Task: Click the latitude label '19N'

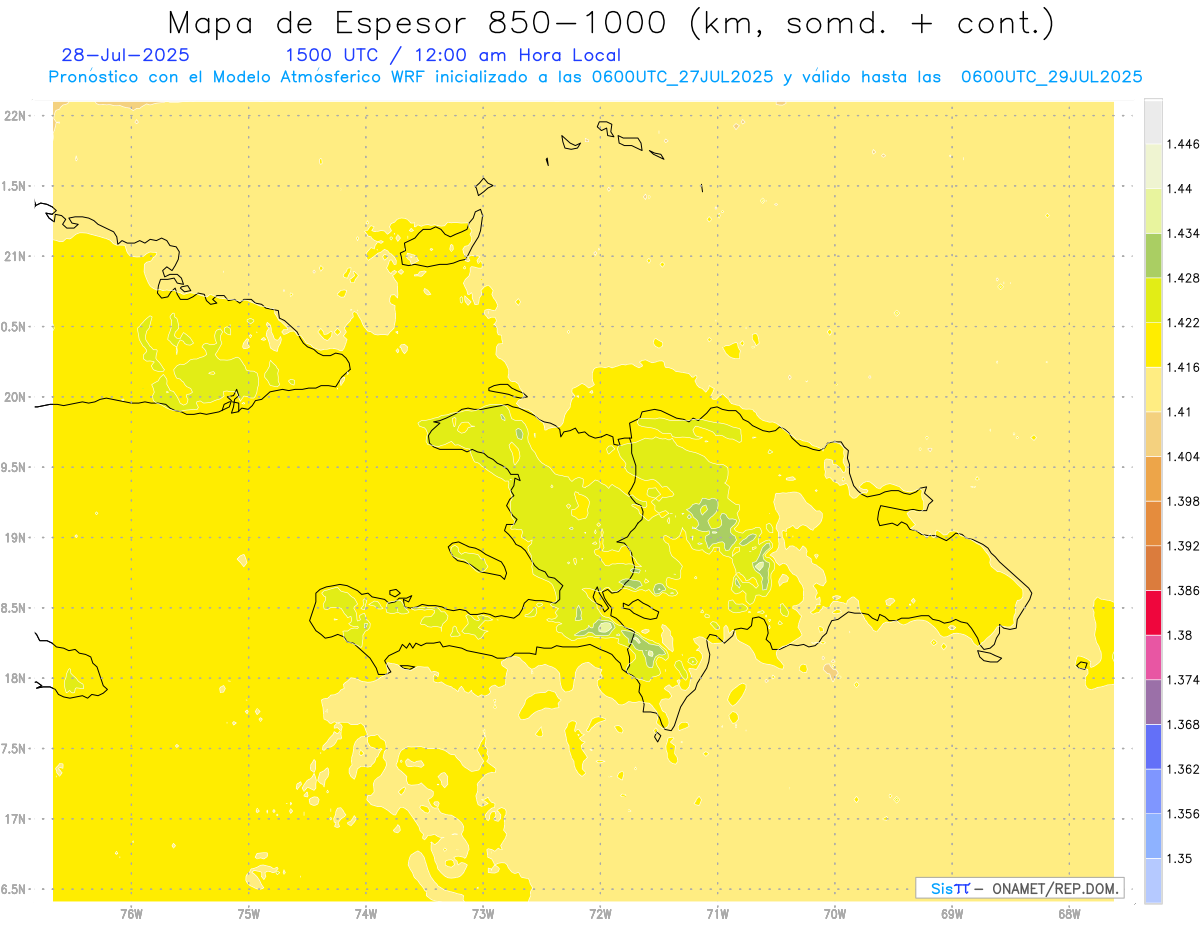Action: (16, 538)
